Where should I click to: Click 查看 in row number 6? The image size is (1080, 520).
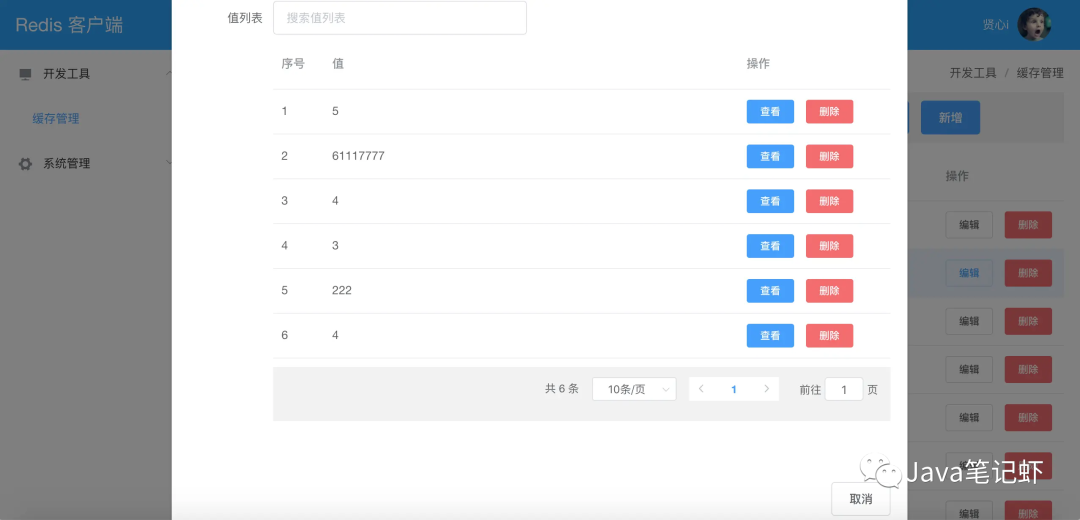point(770,335)
